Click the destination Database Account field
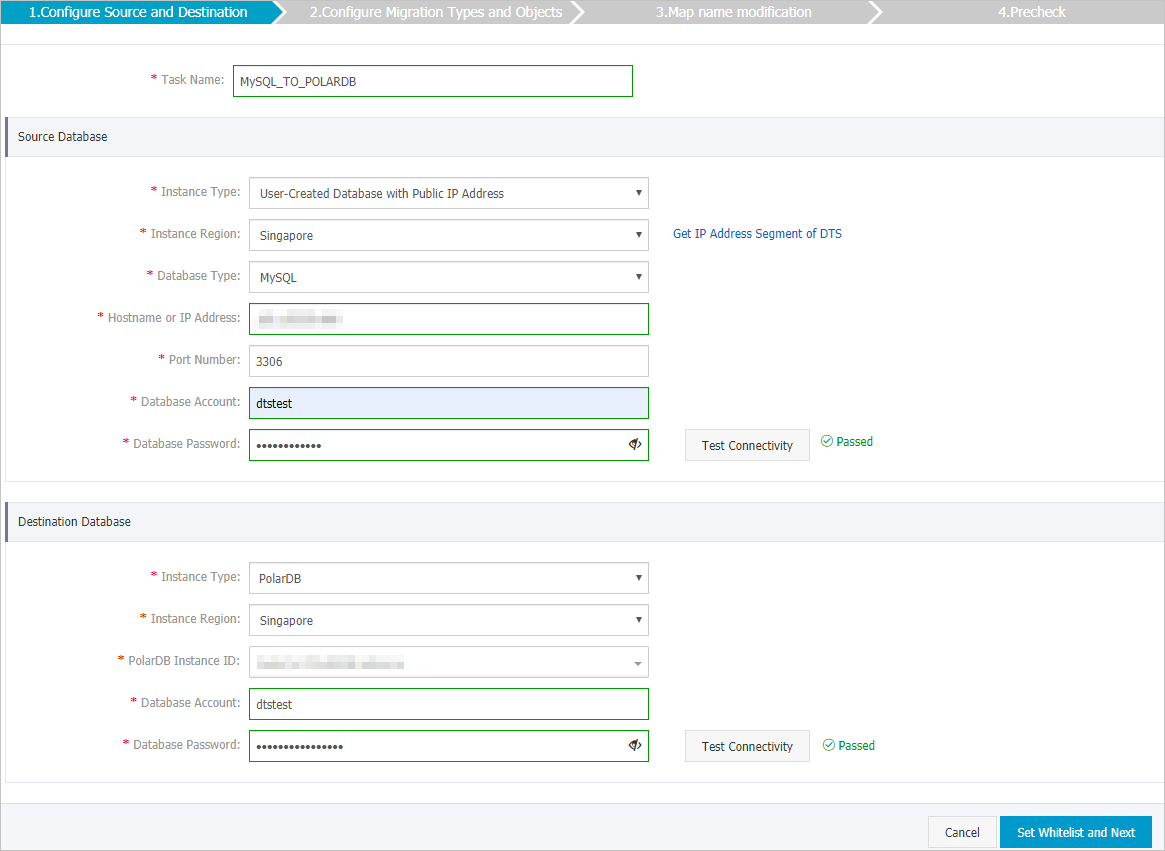 pyautogui.click(x=449, y=704)
